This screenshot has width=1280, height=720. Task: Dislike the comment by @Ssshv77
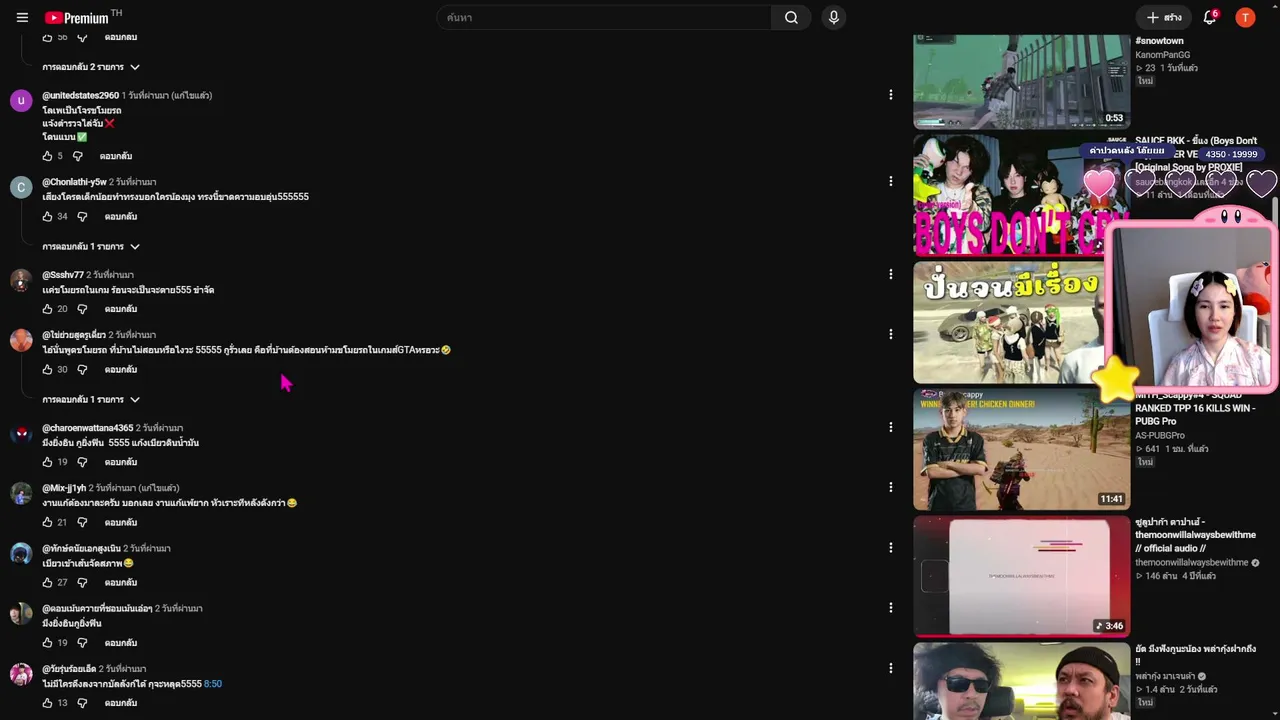coord(82,309)
